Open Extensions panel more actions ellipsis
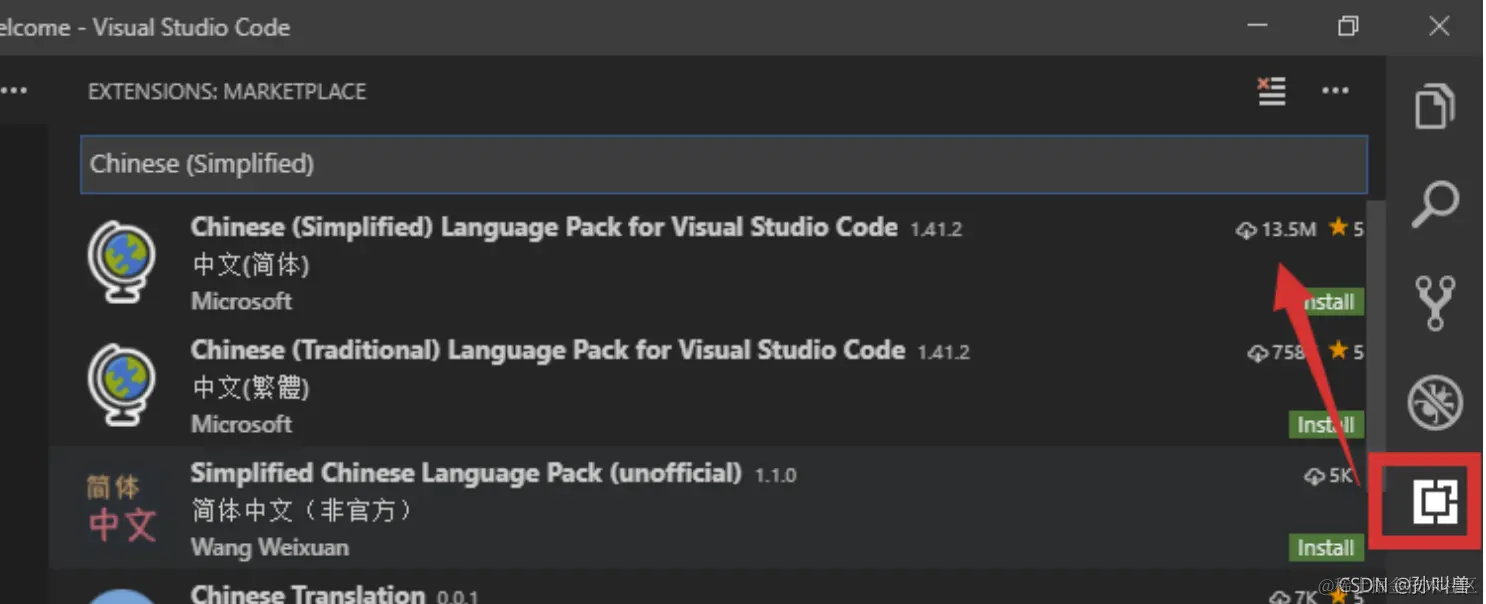The image size is (1486, 604). pyautogui.click(x=1335, y=91)
